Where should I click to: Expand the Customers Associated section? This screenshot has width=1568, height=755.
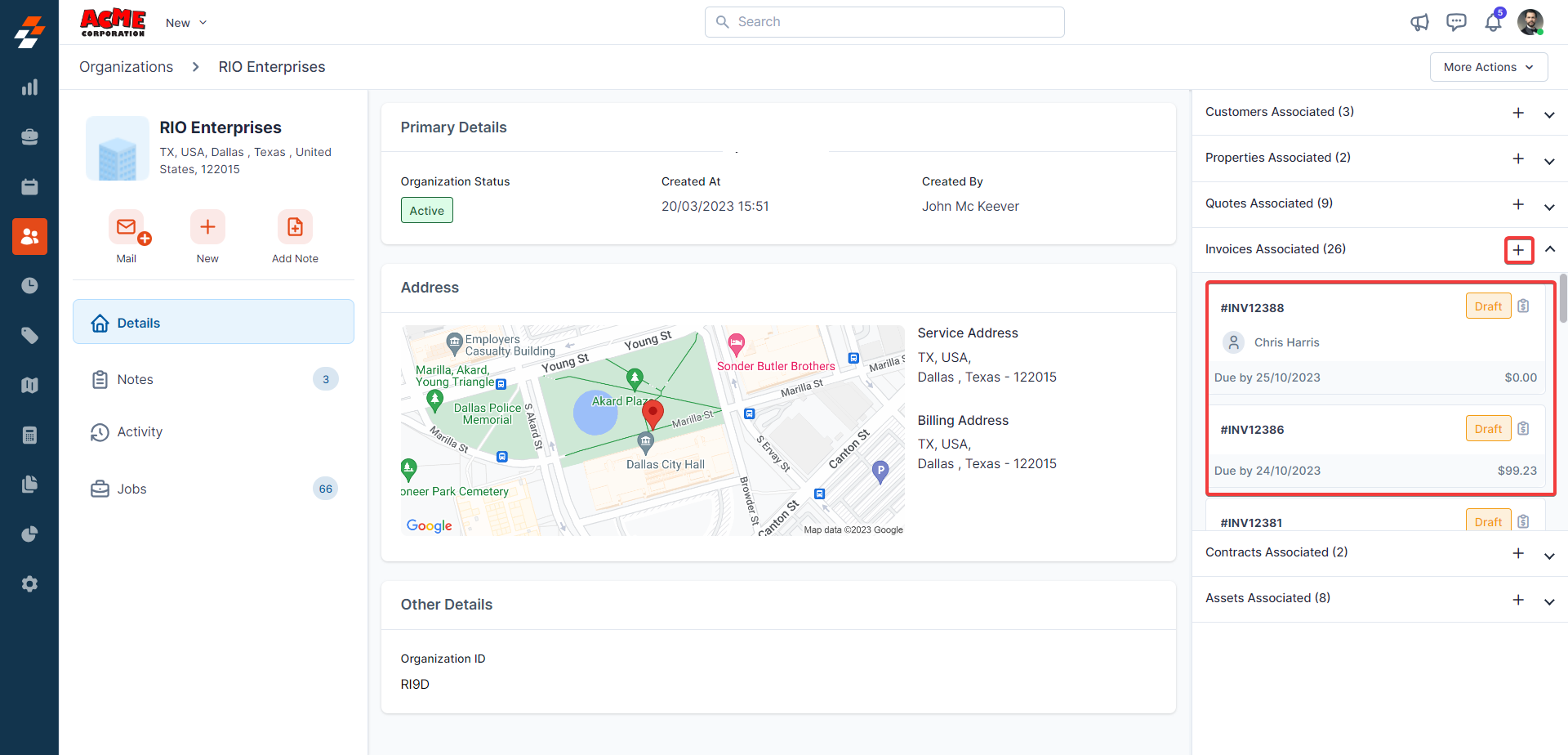[x=1548, y=114]
